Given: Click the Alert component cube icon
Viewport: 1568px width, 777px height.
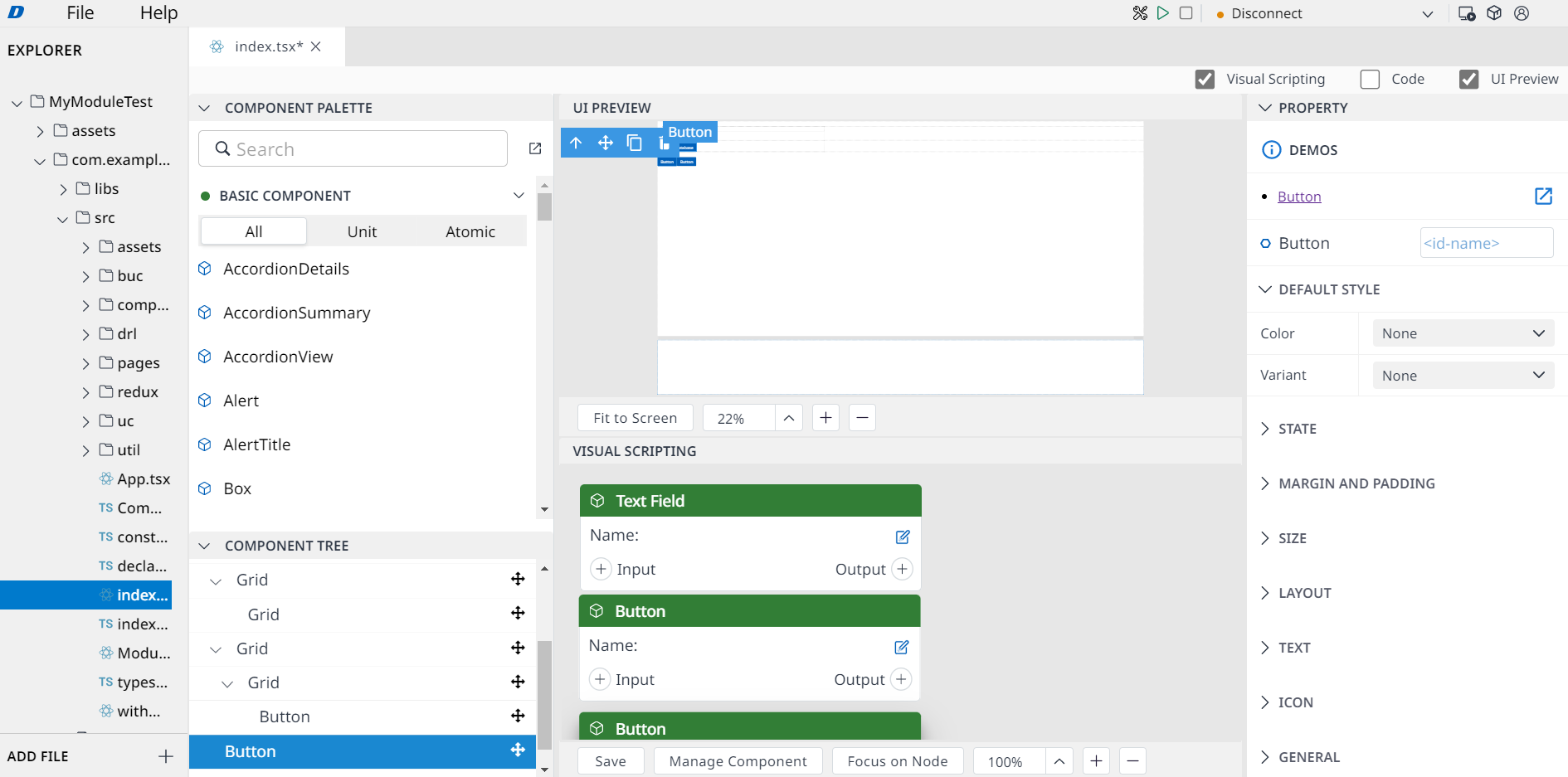Looking at the screenshot, I should pos(205,401).
